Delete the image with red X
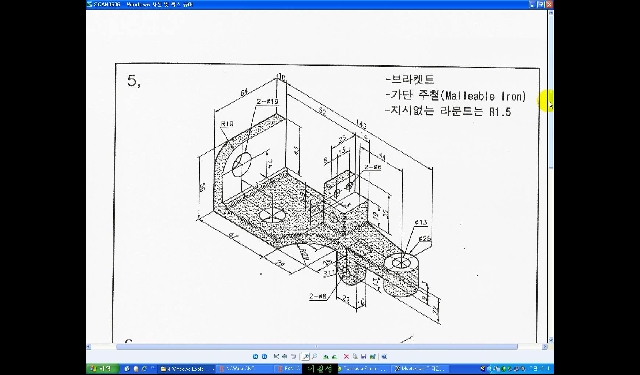Screen dimensions: 640x375 pyautogui.click(x=346, y=357)
